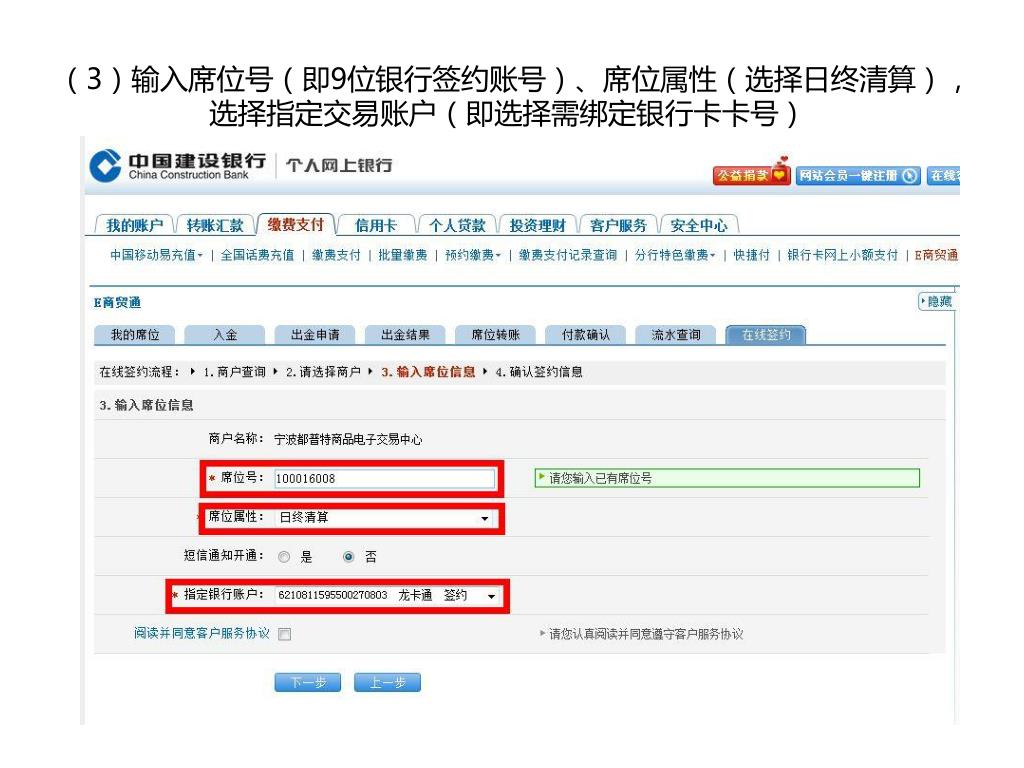Click flow step 3. 输入席位信息

click(x=428, y=372)
